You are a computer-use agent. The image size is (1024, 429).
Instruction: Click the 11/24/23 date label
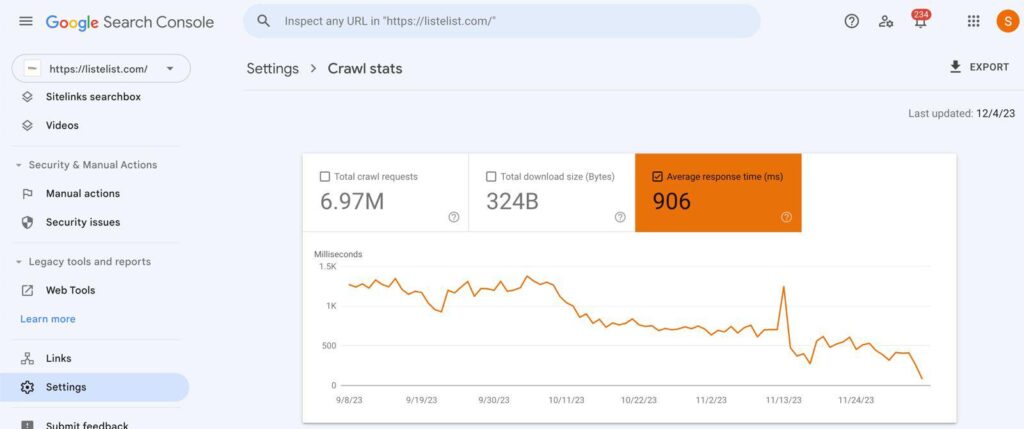pyautogui.click(x=856, y=400)
